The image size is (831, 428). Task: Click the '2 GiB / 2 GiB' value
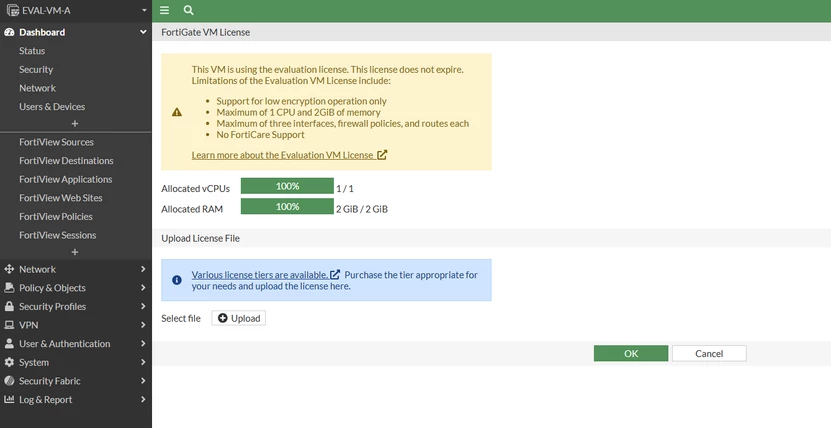click(x=362, y=209)
